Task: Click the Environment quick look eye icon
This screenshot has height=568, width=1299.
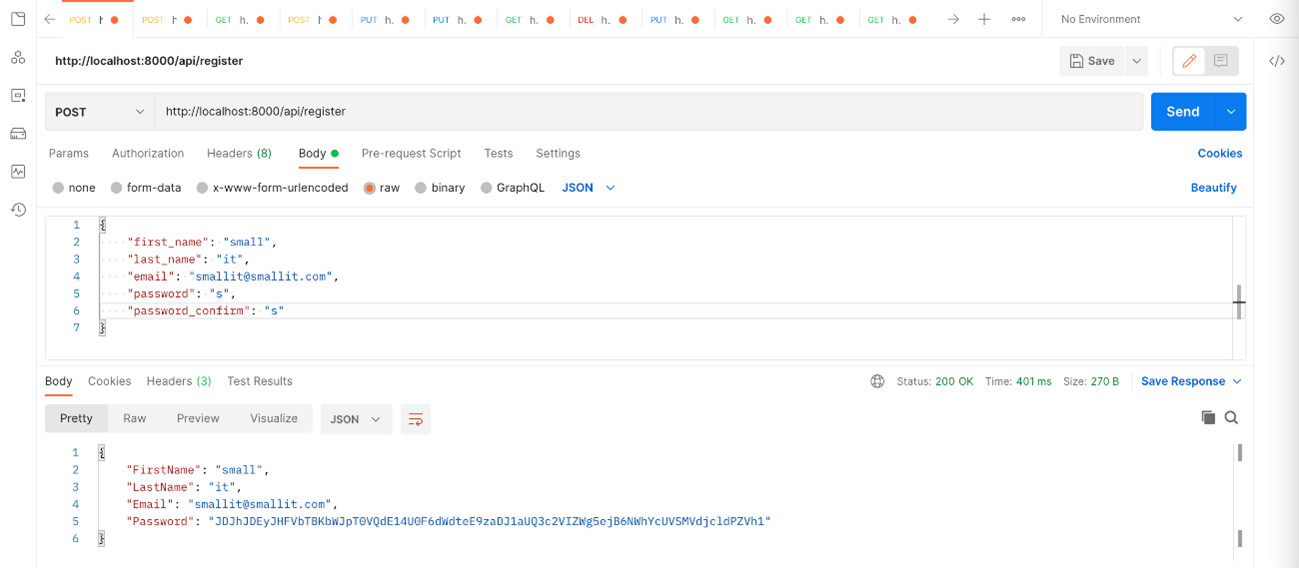Action: (x=1277, y=19)
